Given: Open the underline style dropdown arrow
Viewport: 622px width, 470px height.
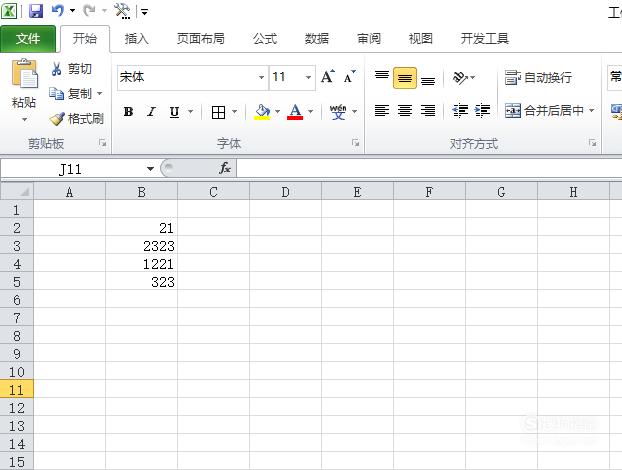Looking at the screenshot, I should (x=190, y=112).
